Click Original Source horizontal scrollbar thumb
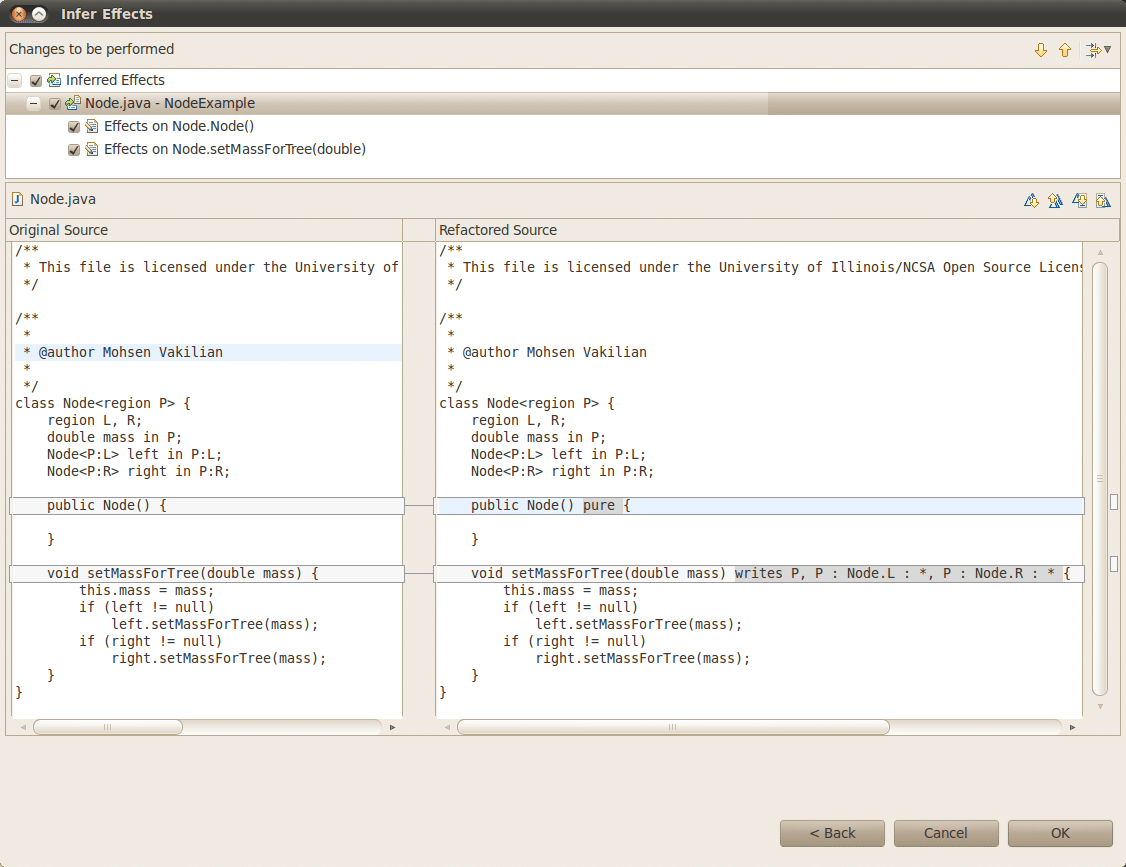1126x867 pixels. tap(108, 727)
